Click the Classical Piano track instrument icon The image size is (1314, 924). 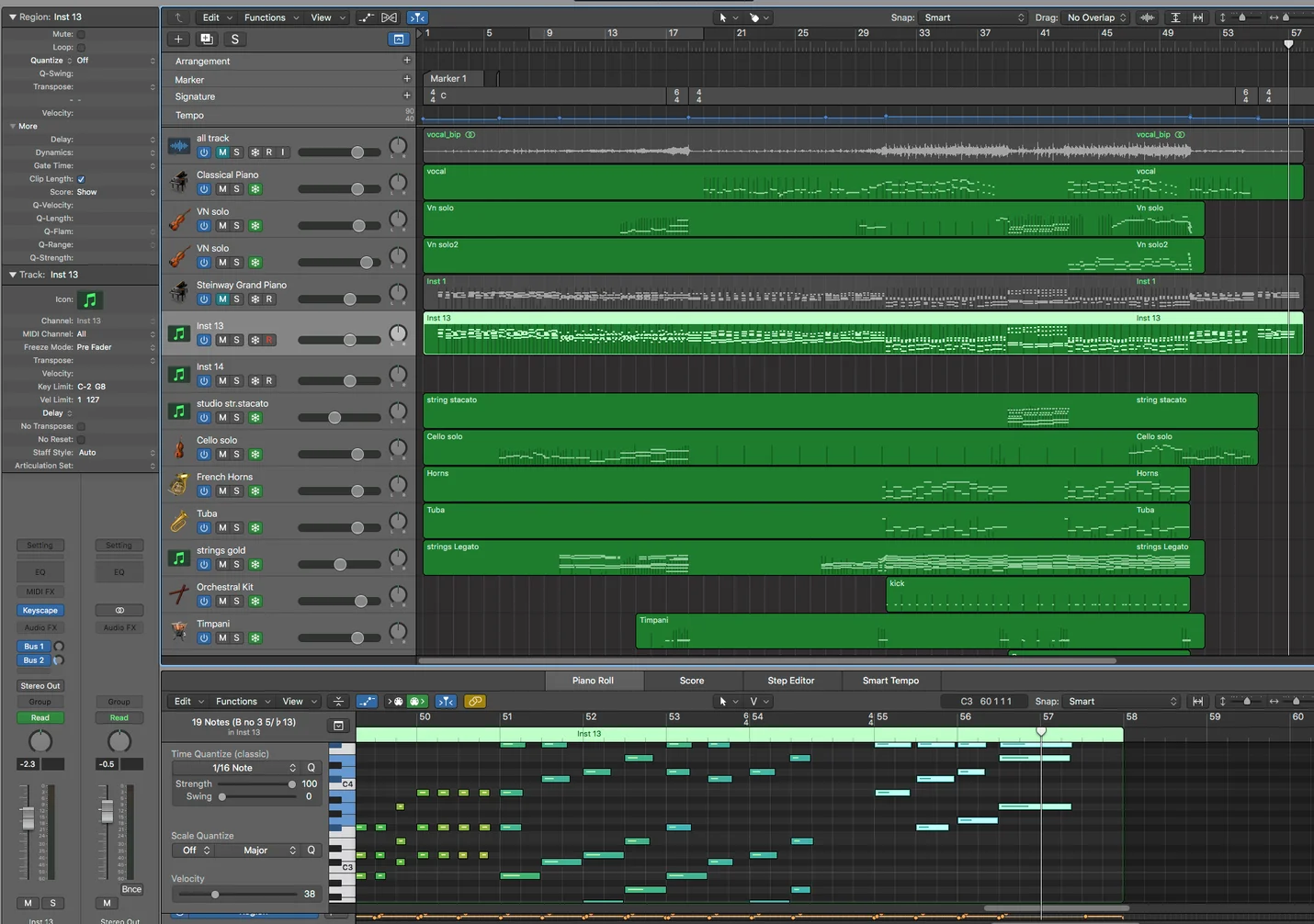coord(179,182)
